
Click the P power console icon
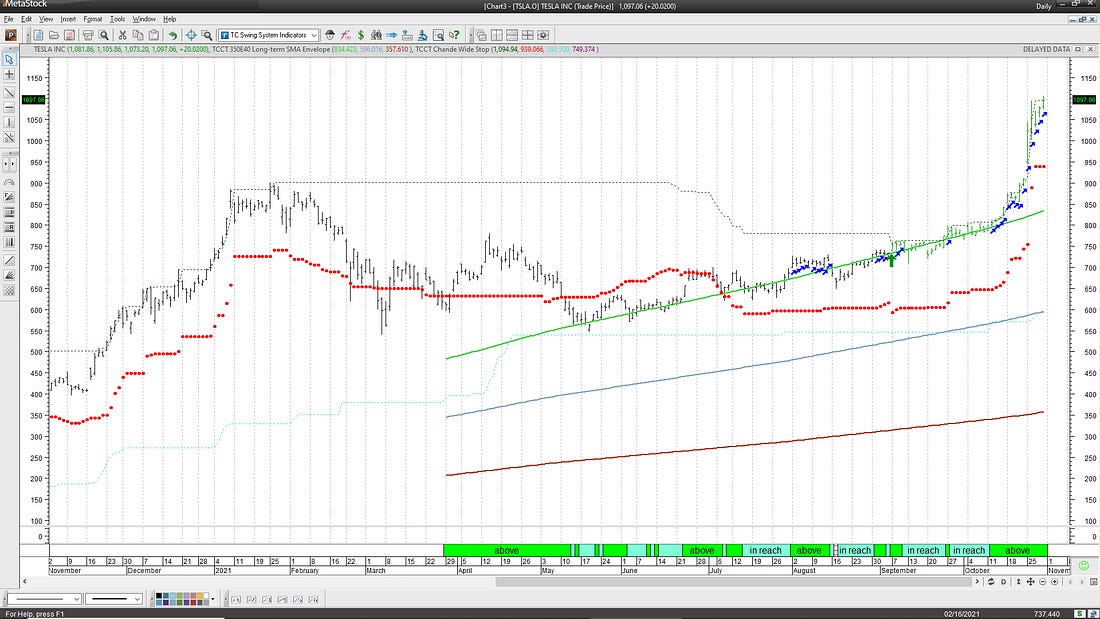[x=11, y=35]
